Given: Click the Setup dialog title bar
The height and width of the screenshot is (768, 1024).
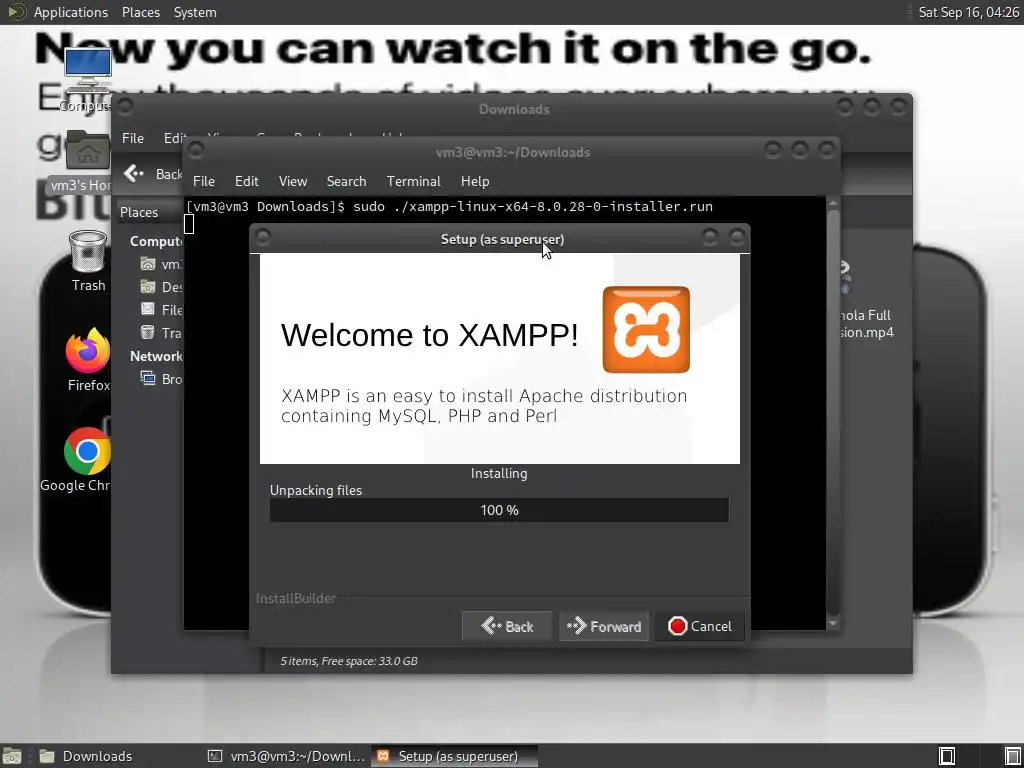Looking at the screenshot, I should (502, 239).
